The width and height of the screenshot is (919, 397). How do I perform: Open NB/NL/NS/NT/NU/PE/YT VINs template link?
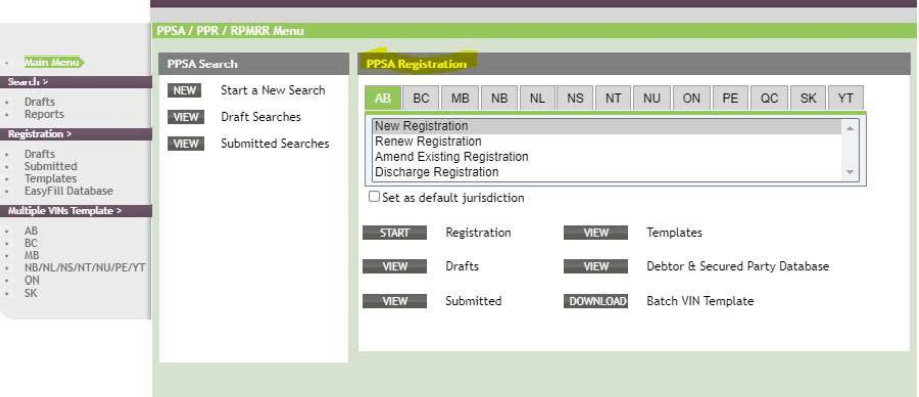(x=84, y=268)
